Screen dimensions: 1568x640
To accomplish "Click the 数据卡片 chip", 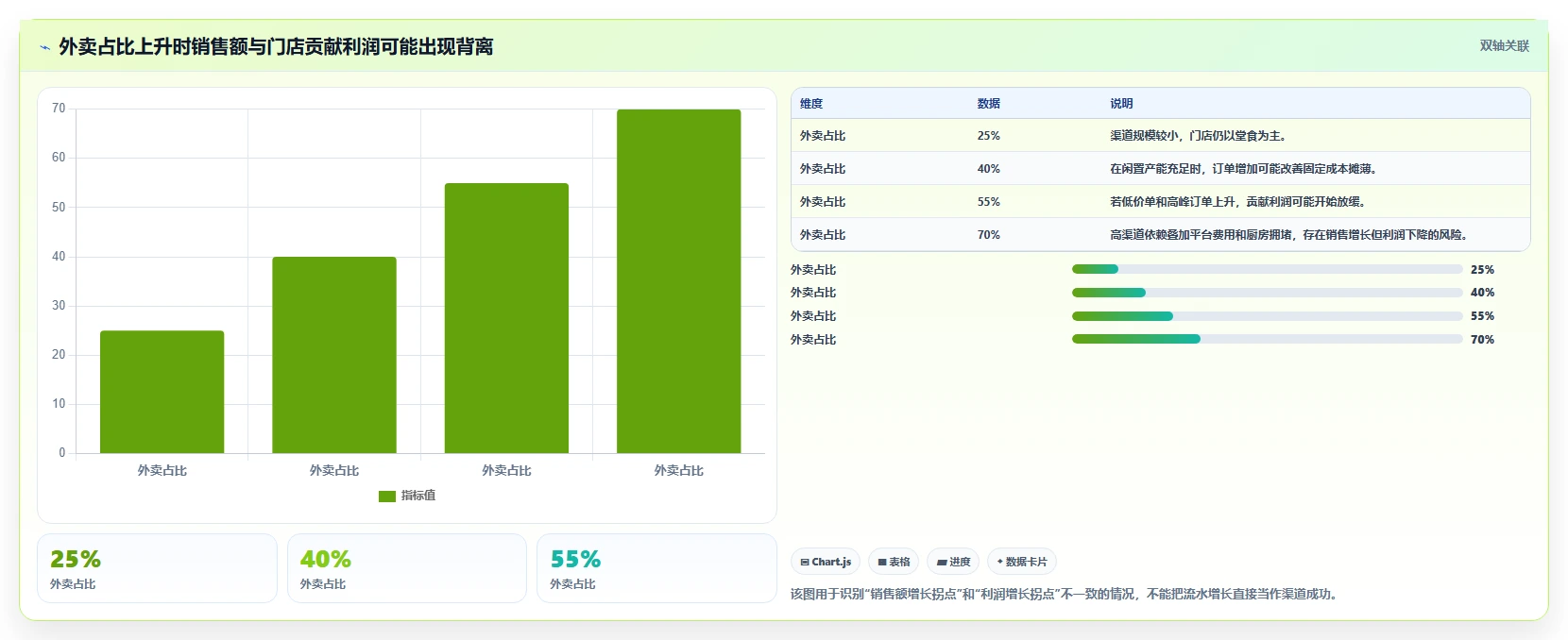I will tap(1022, 562).
